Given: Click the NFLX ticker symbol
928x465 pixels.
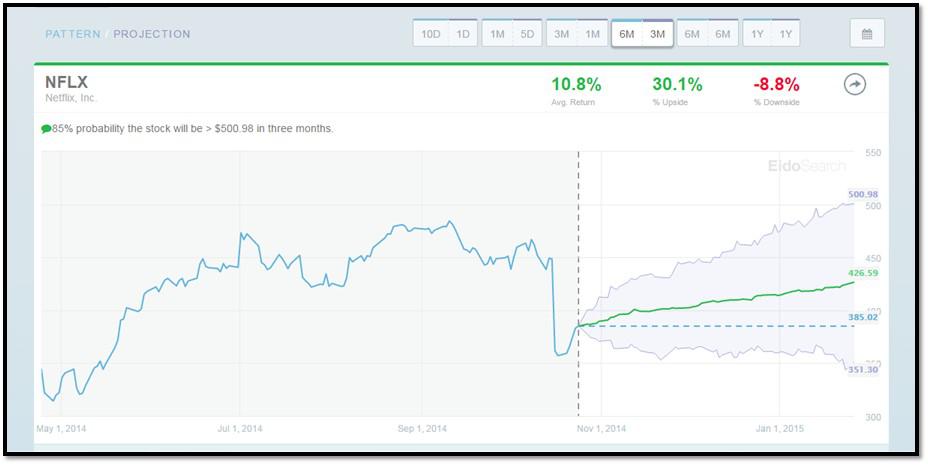Looking at the screenshot, I should coord(66,82).
